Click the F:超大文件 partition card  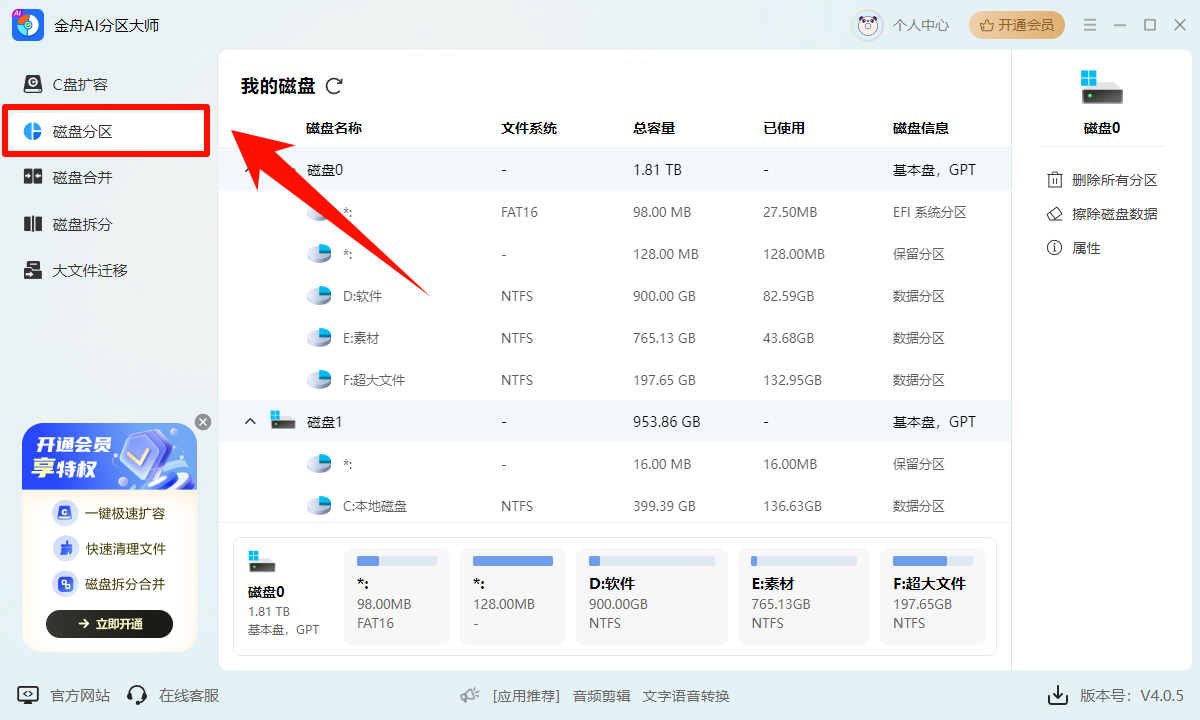(932, 596)
